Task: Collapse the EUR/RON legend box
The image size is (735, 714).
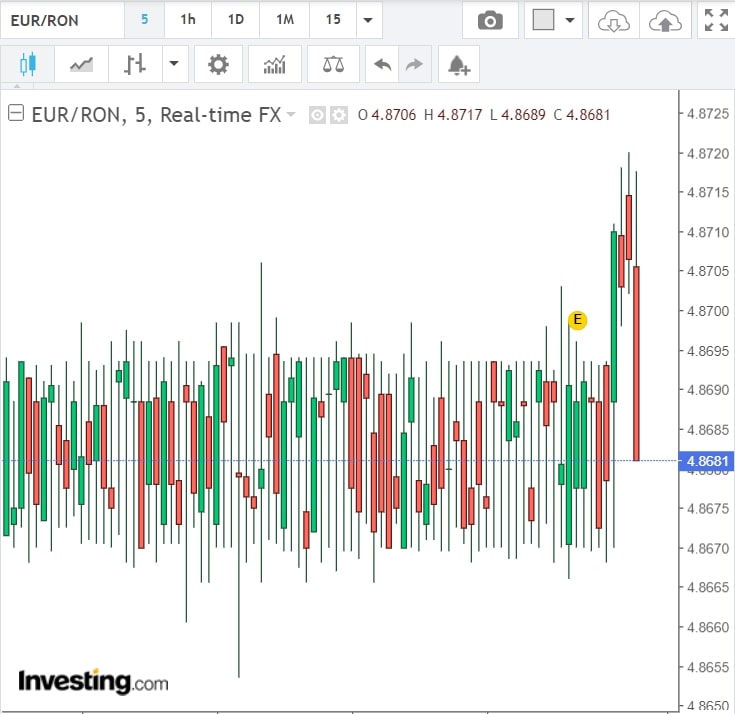Action: (16, 115)
